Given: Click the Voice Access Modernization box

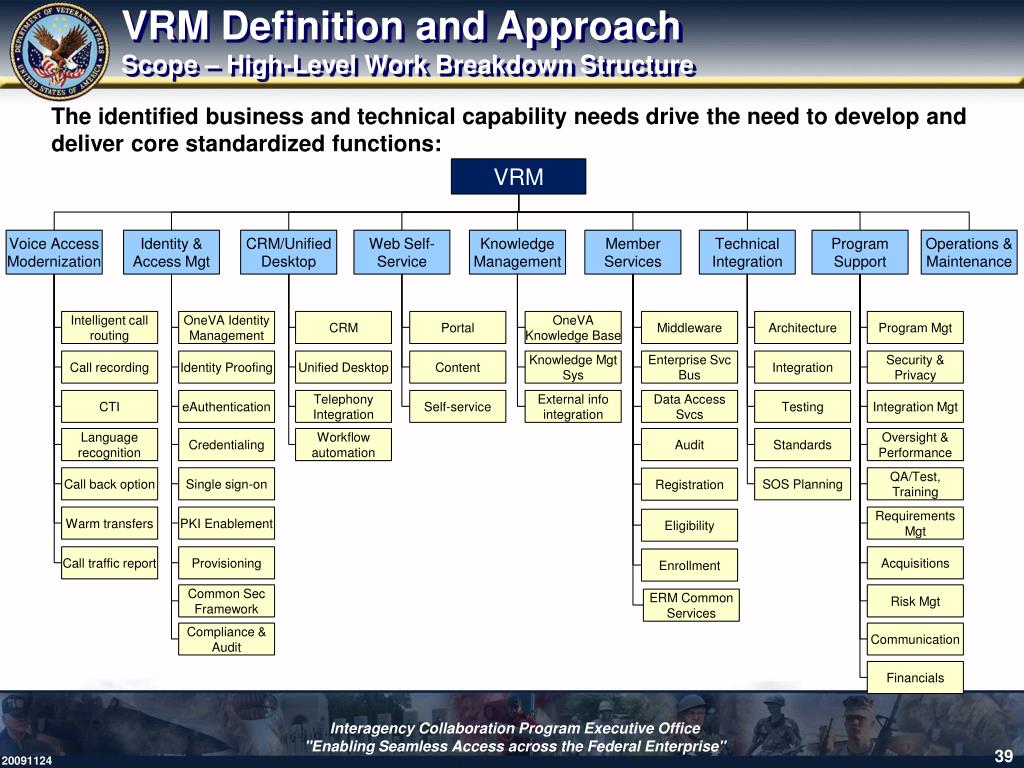Looking at the screenshot, I should (x=54, y=251).
